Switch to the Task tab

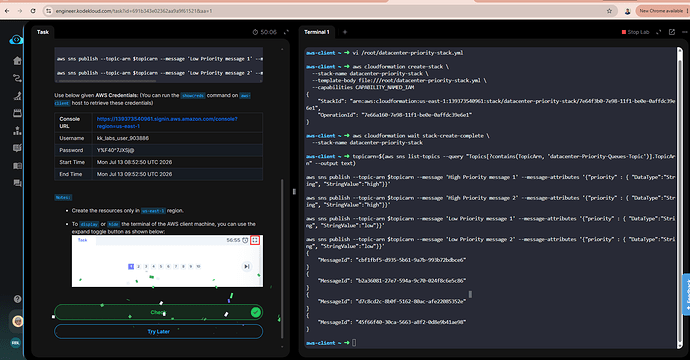[x=43, y=32]
